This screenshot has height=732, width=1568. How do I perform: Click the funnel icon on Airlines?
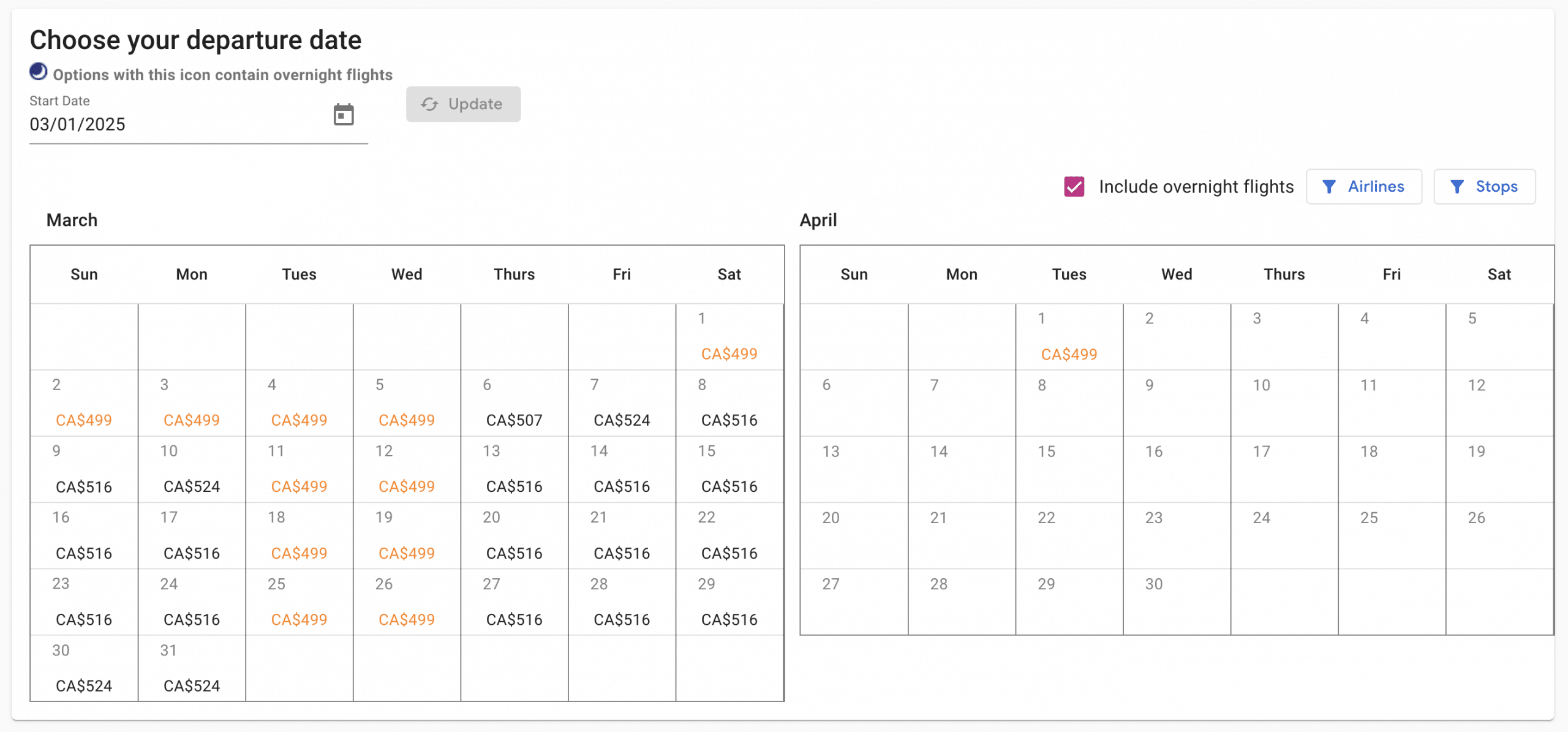(1329, 186)
